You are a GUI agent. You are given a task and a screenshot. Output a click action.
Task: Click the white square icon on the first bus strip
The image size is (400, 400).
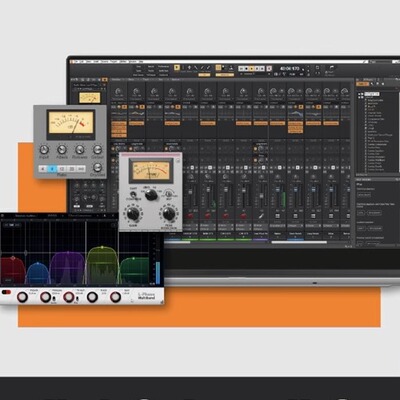(278, 216)
